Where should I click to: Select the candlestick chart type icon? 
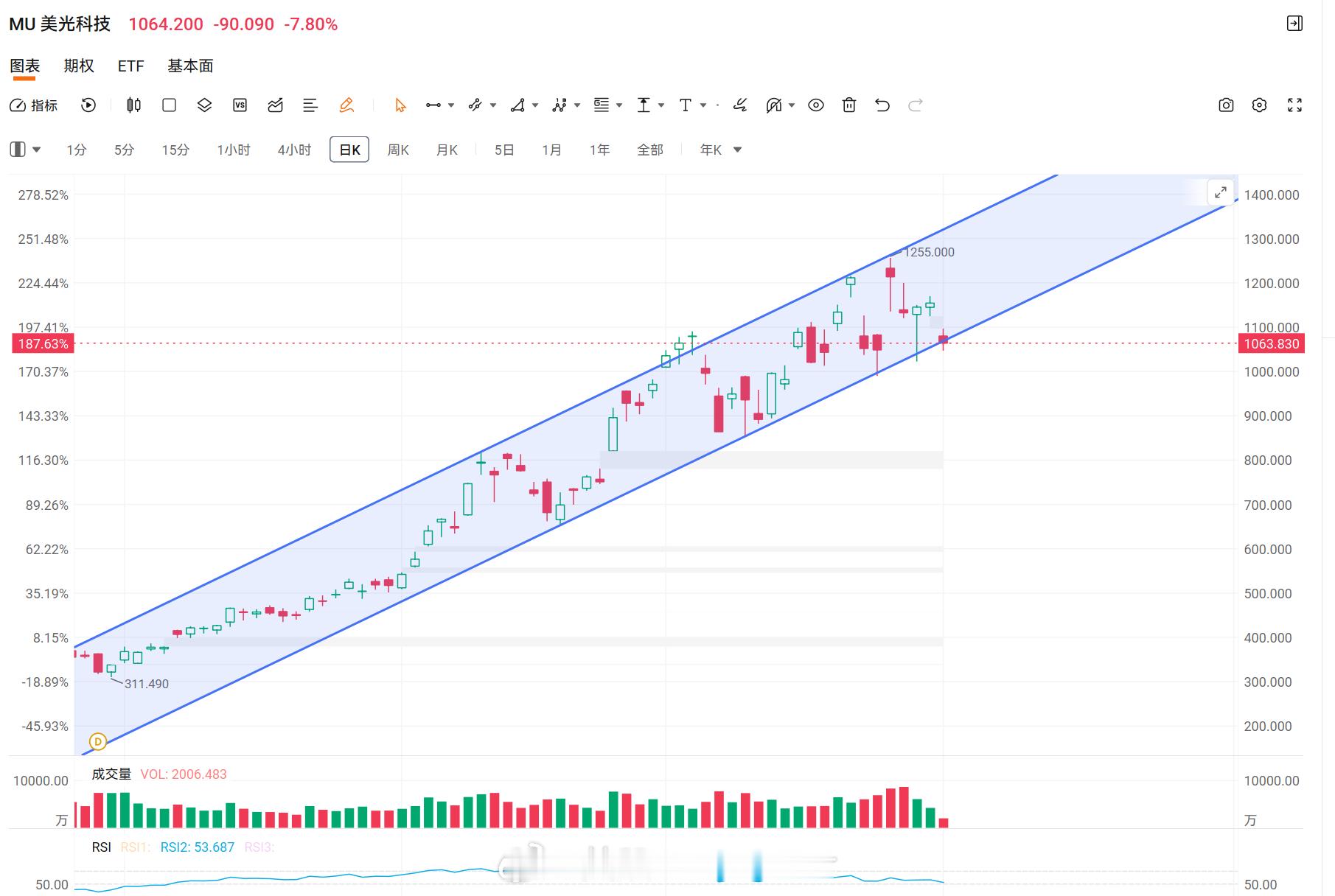[133, 105]
